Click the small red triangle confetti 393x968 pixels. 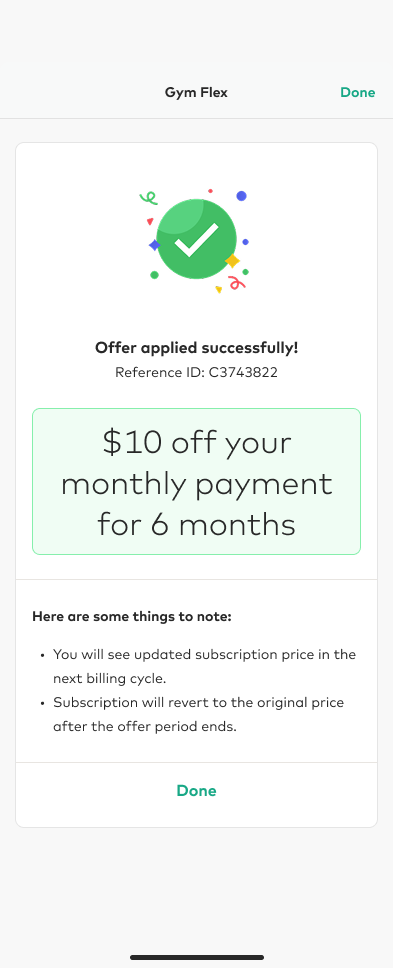pyautogui.click(x=150, y=221)
